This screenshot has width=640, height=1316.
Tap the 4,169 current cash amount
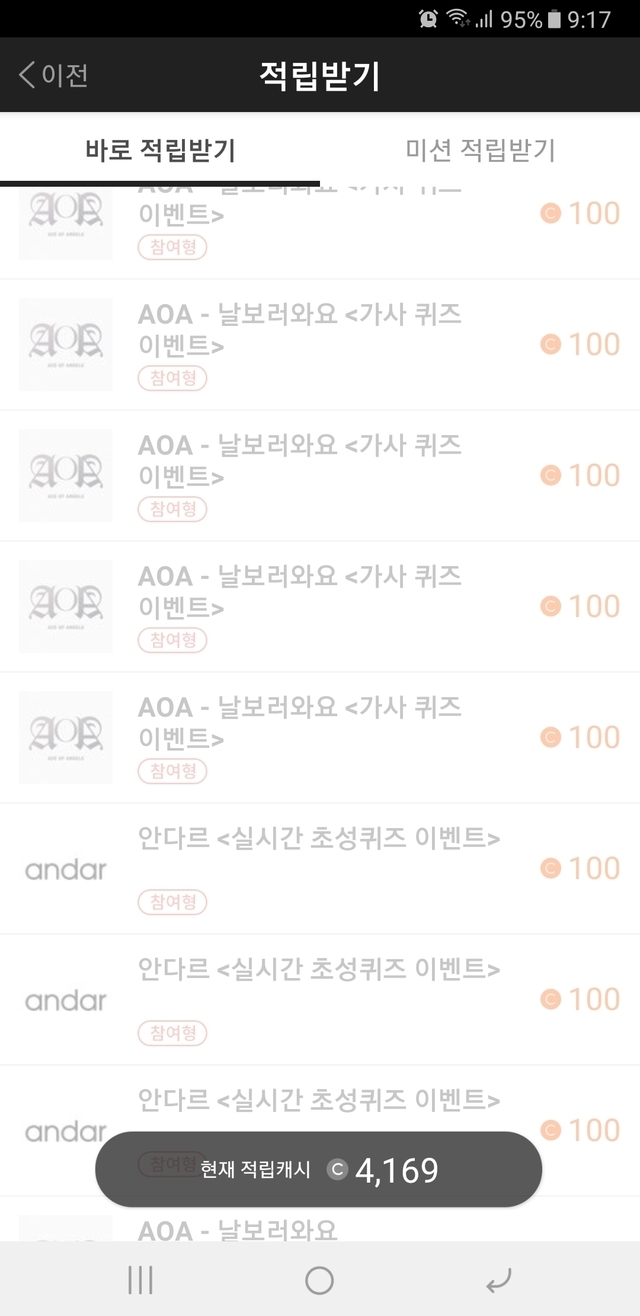397,1169
